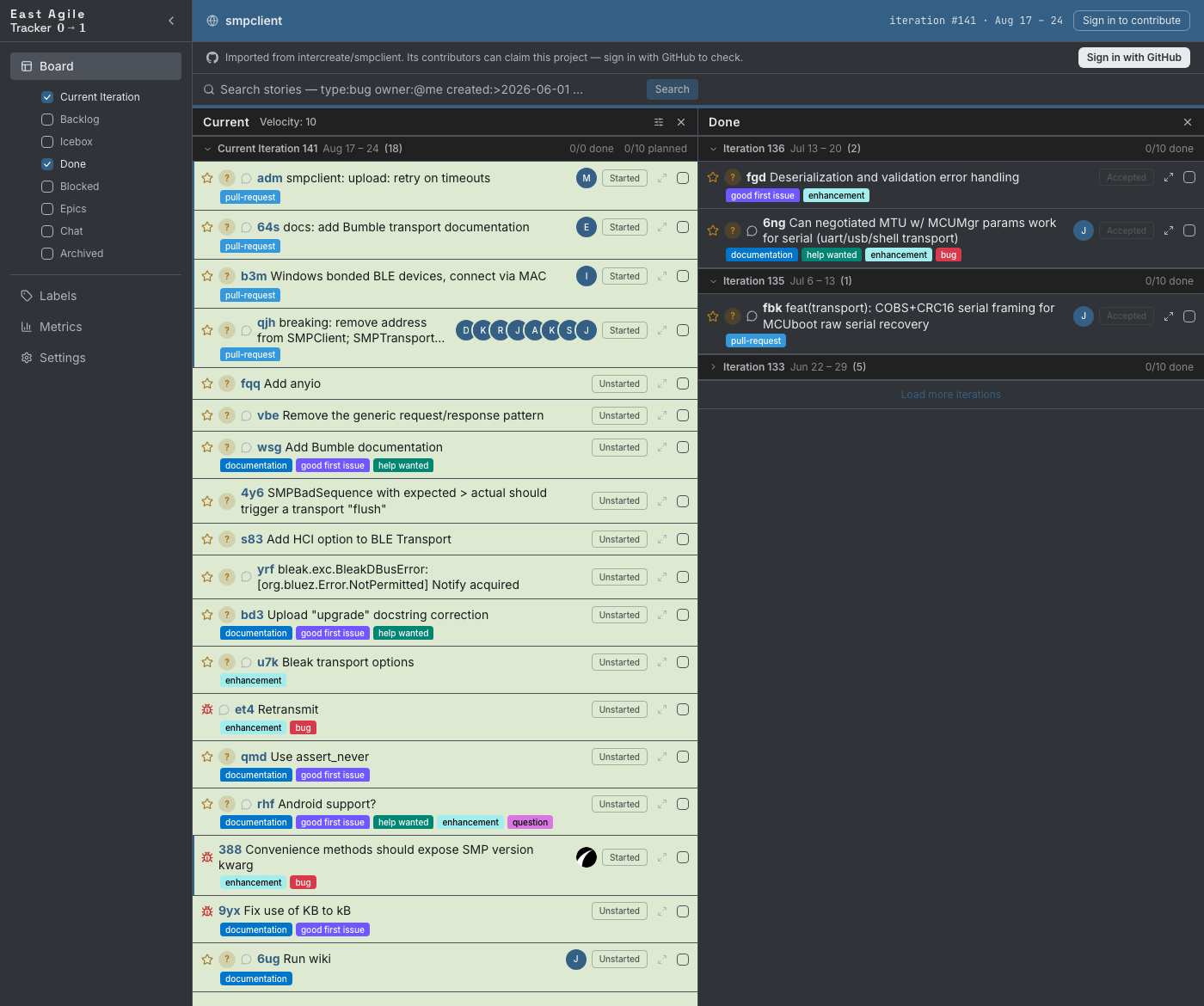Collapse the sidebar with the chevron arrow
Screen dimensions: 1204x1006
[x=171, y=21]
